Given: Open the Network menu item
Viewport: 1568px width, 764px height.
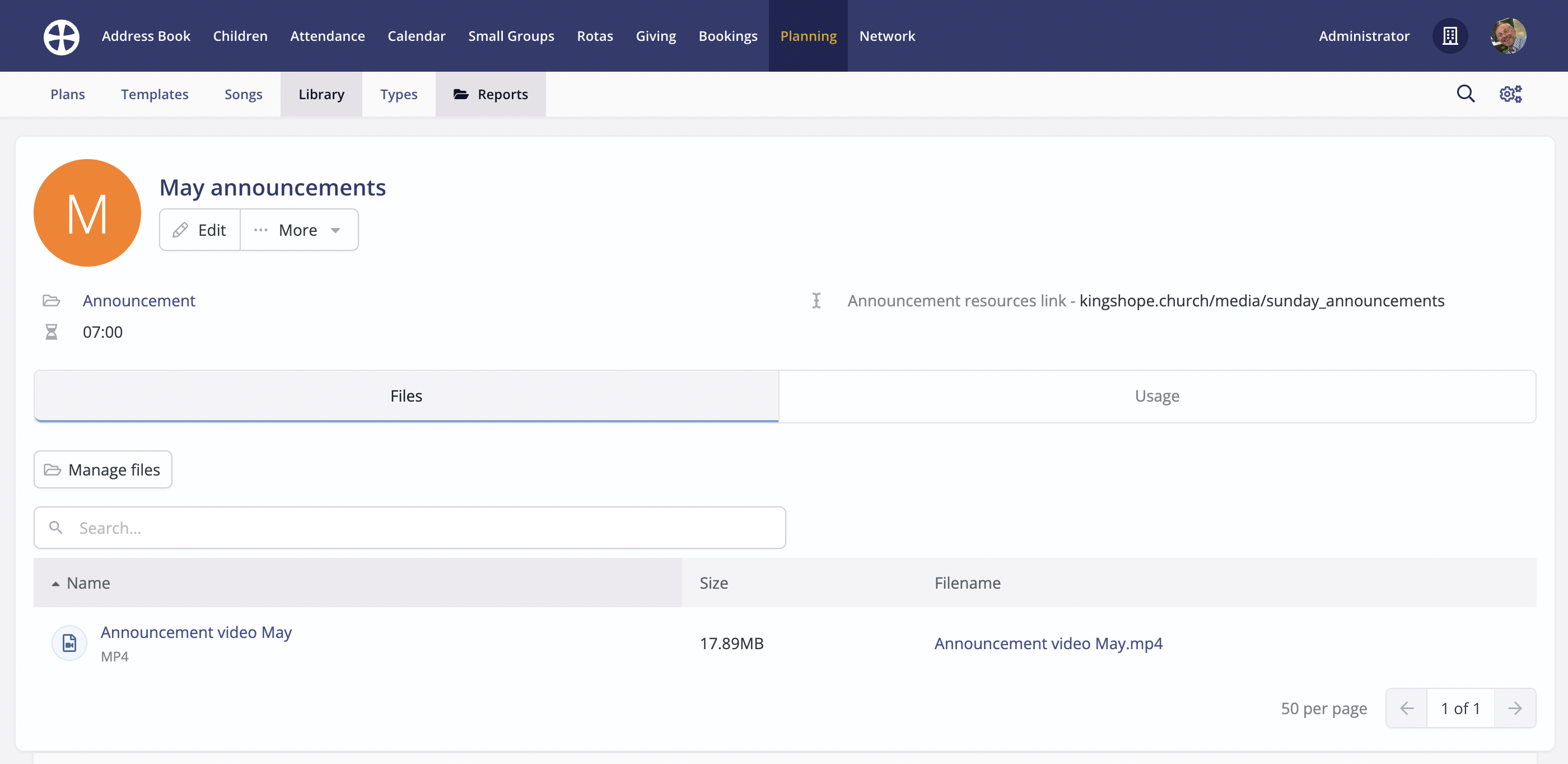Looking at the screenshot, I should pos(888,36).
